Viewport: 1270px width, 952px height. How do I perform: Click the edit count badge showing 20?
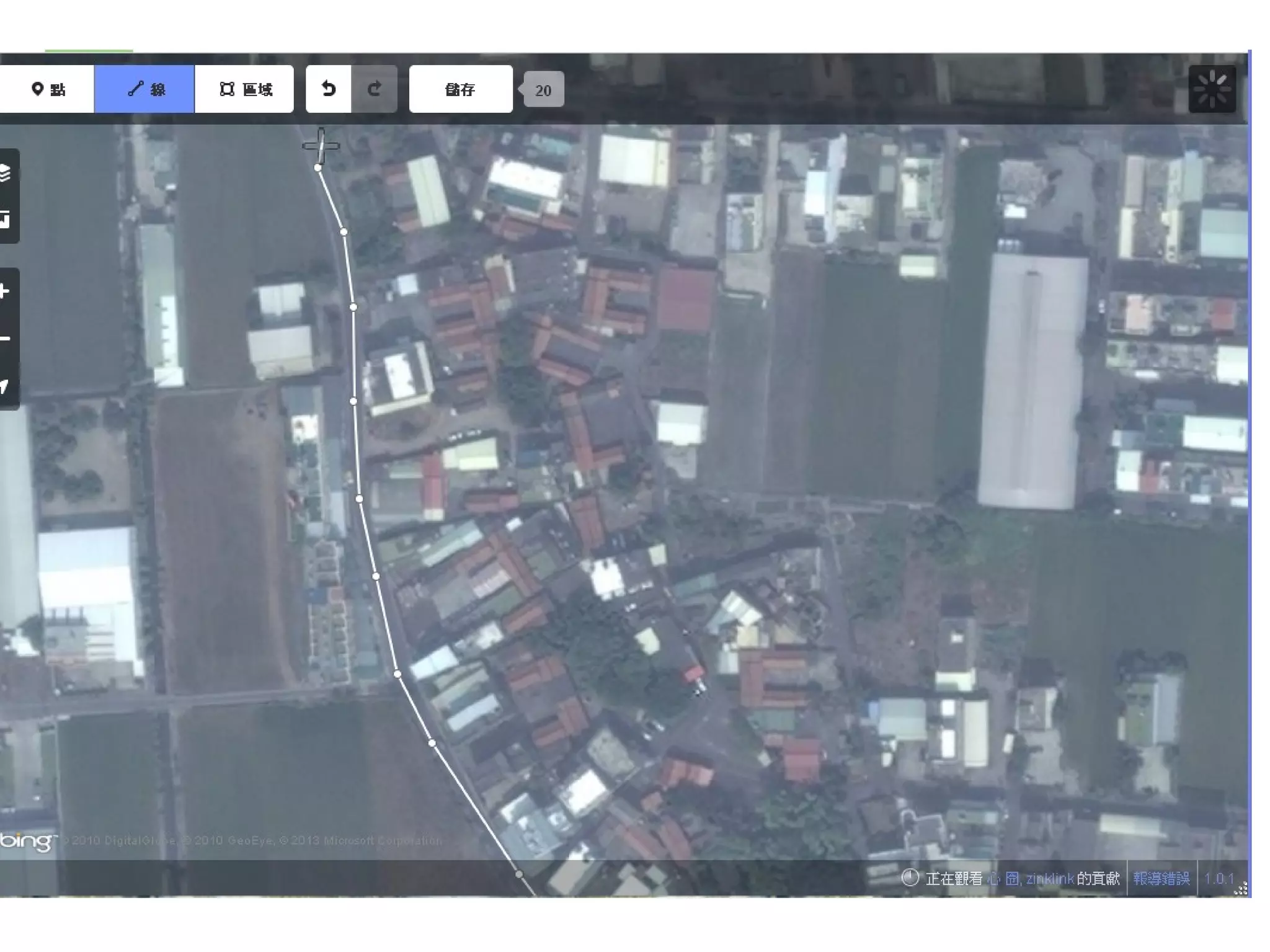click(543, 91)
